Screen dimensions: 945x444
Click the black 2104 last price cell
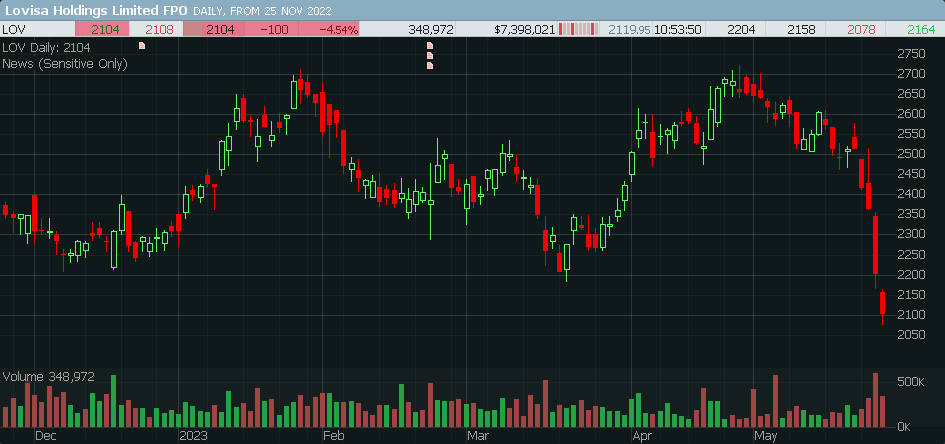point(214,29)
